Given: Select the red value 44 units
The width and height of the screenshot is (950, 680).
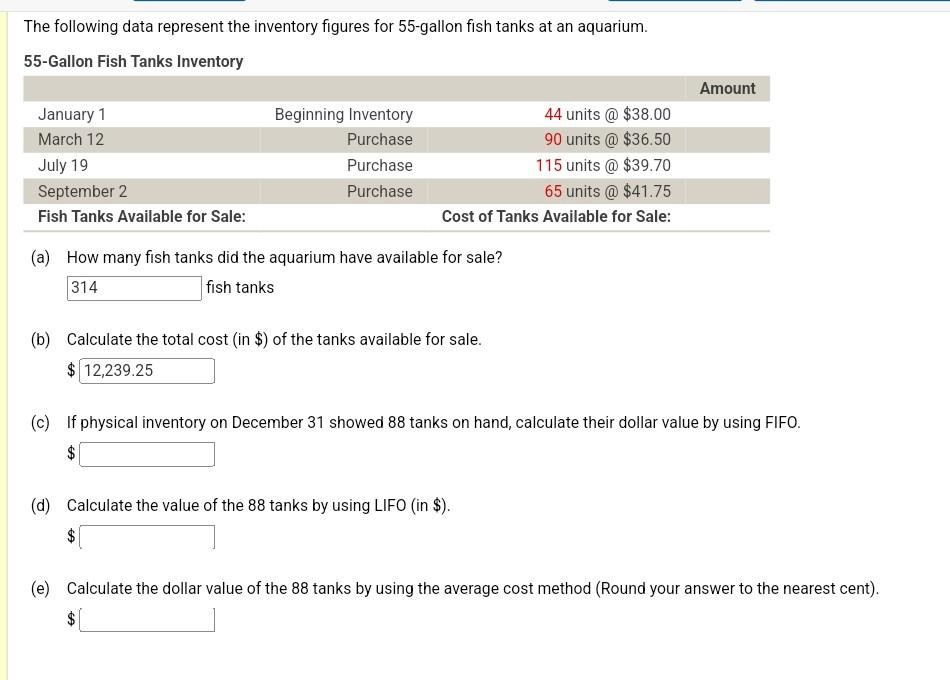Looking at the screenshot, I should [553, 114].
